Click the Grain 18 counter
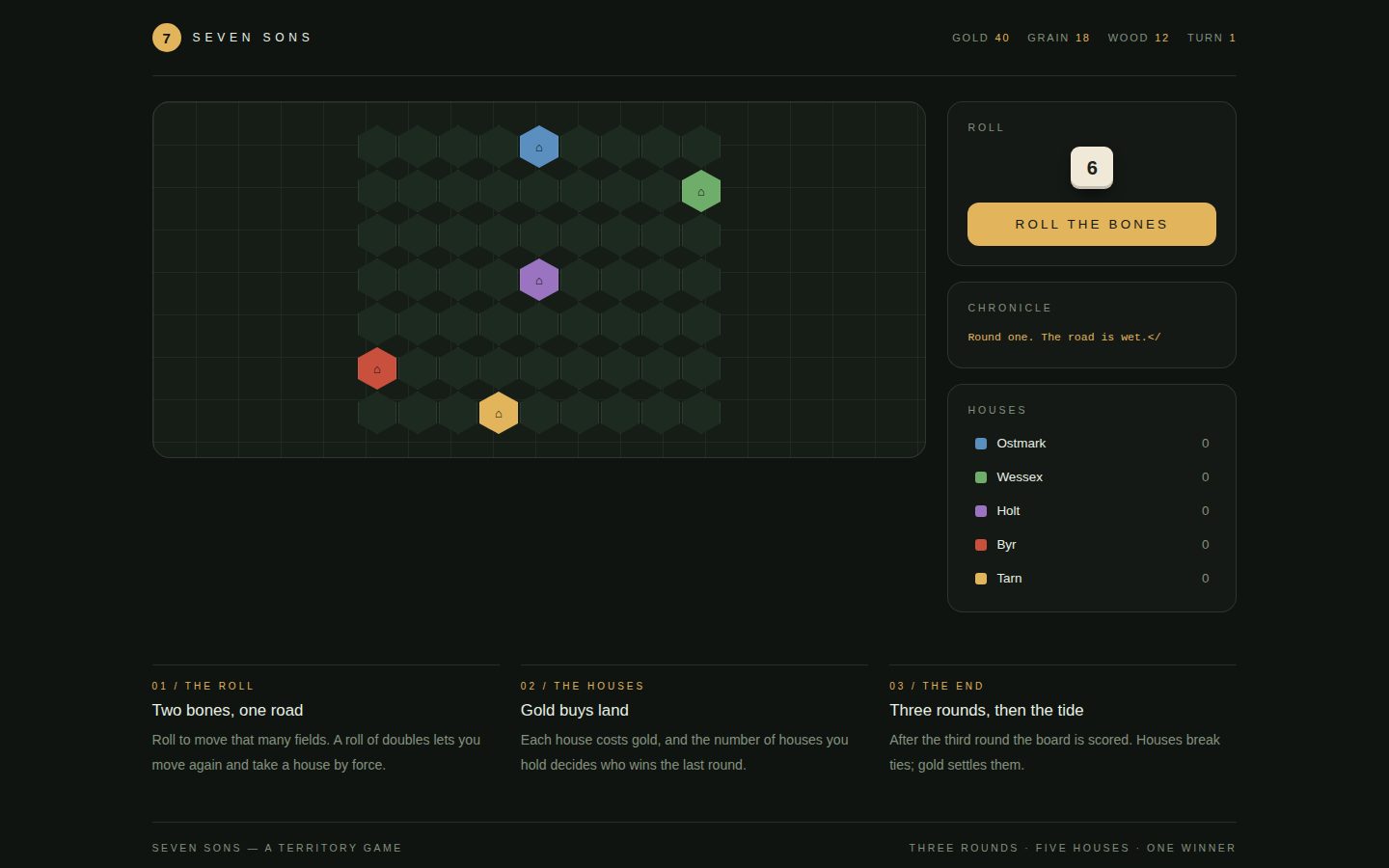1389x868 pixels. click(1058, 38)
